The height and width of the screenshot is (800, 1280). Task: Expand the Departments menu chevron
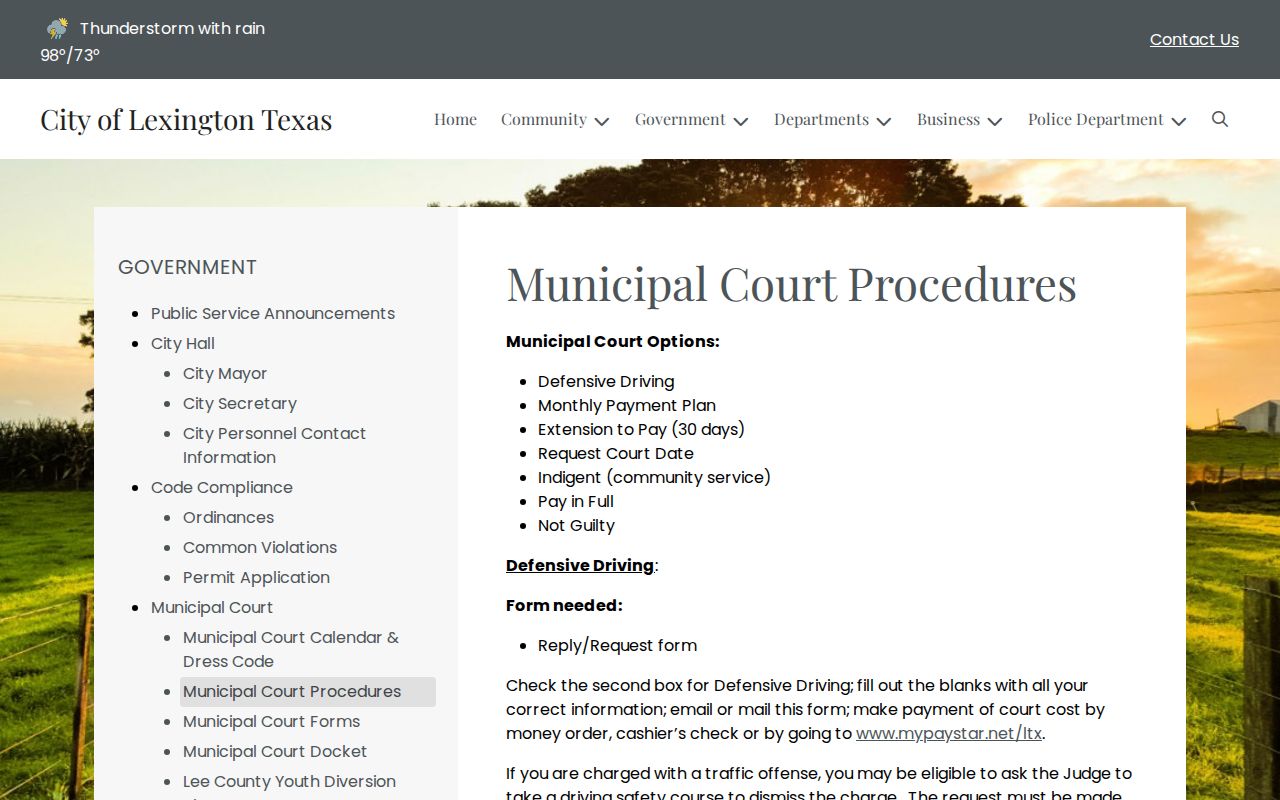883,121
